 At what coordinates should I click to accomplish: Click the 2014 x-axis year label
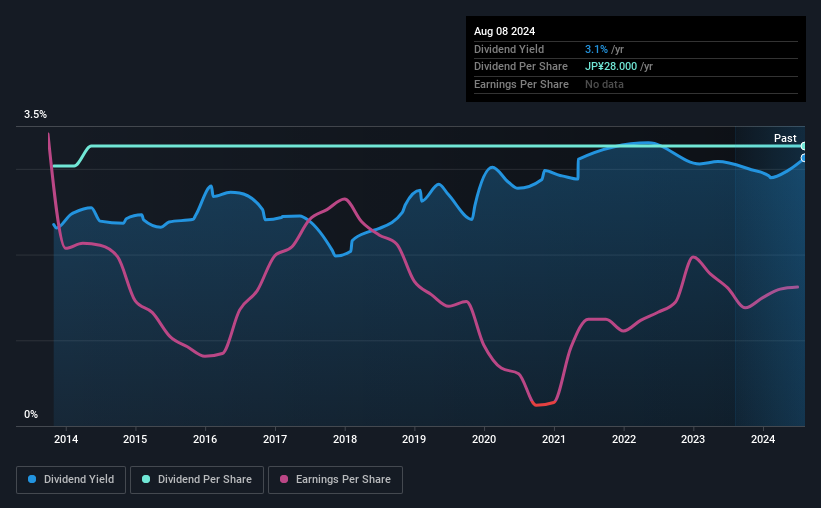click(66, 439)
